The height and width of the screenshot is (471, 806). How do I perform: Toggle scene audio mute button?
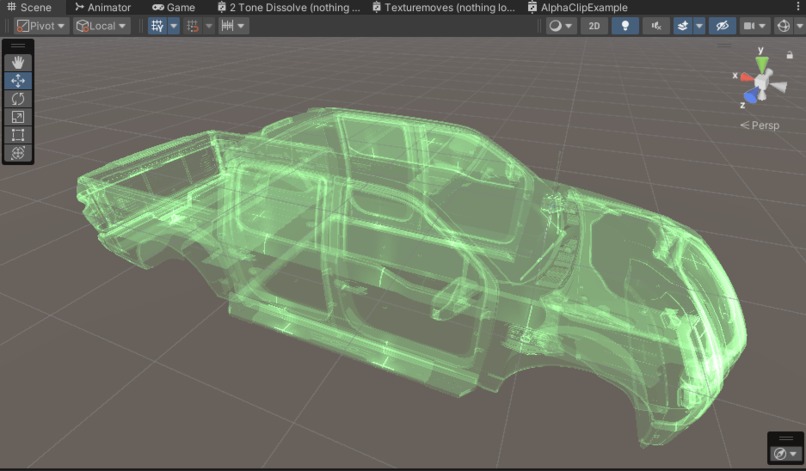tap(656, 26)
